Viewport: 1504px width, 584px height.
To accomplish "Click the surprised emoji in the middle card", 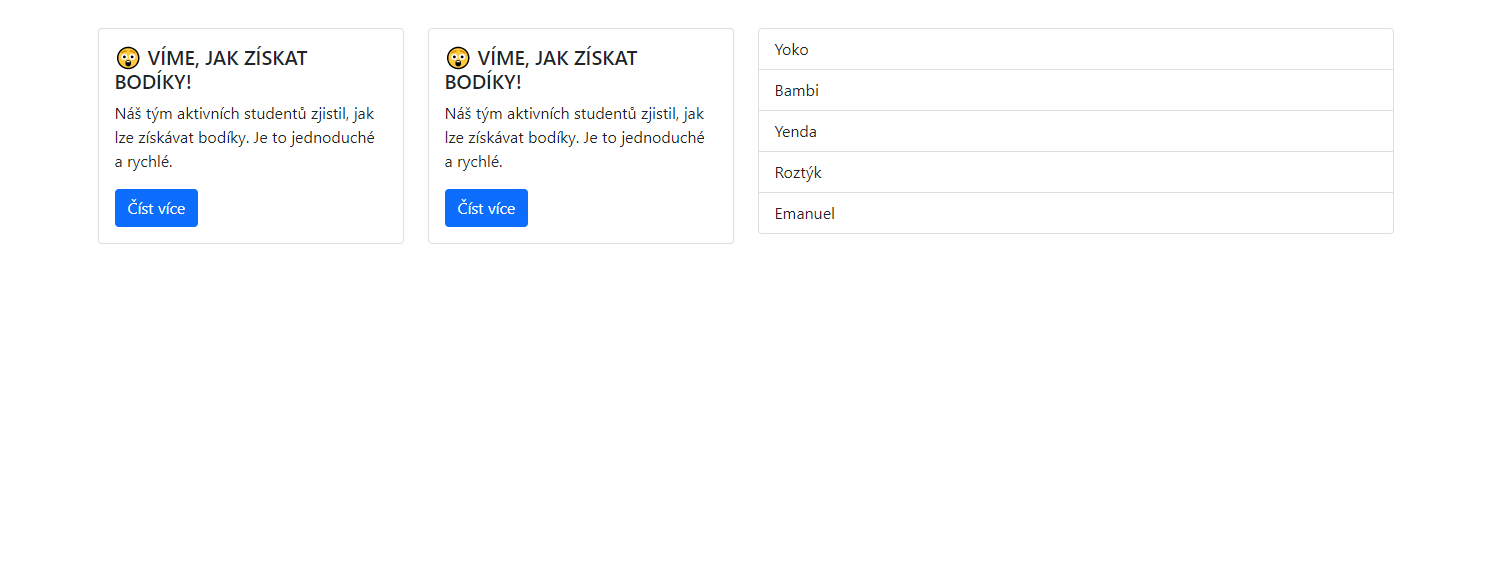I will (x=457, y=58).
